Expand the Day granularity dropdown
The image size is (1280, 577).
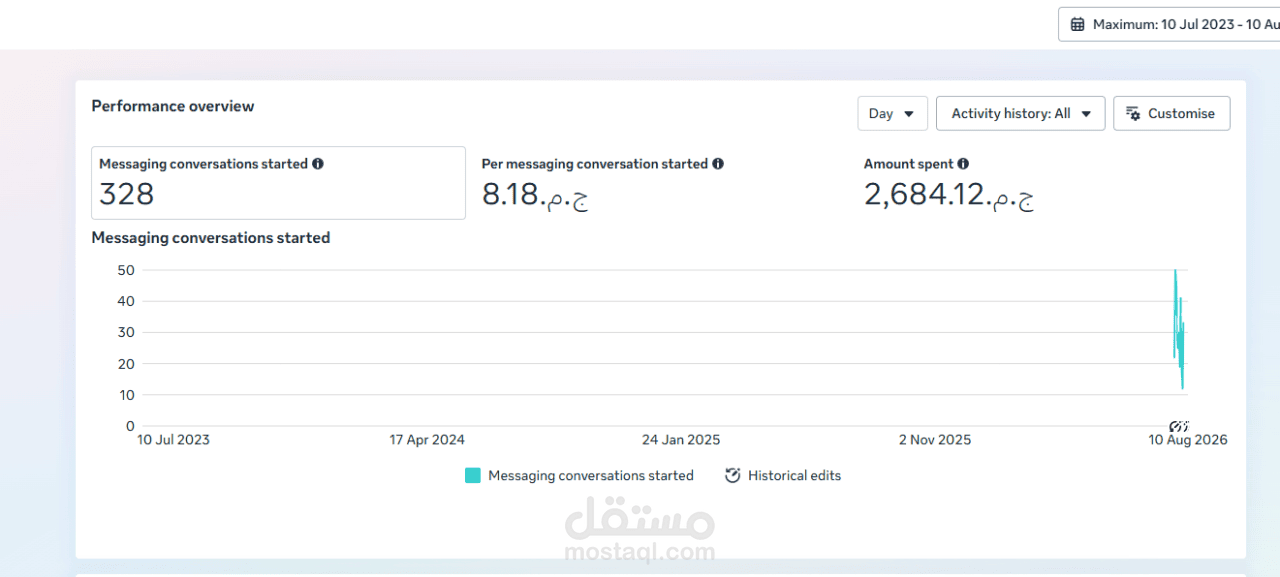pyautogui.click(x=892, y=113)
